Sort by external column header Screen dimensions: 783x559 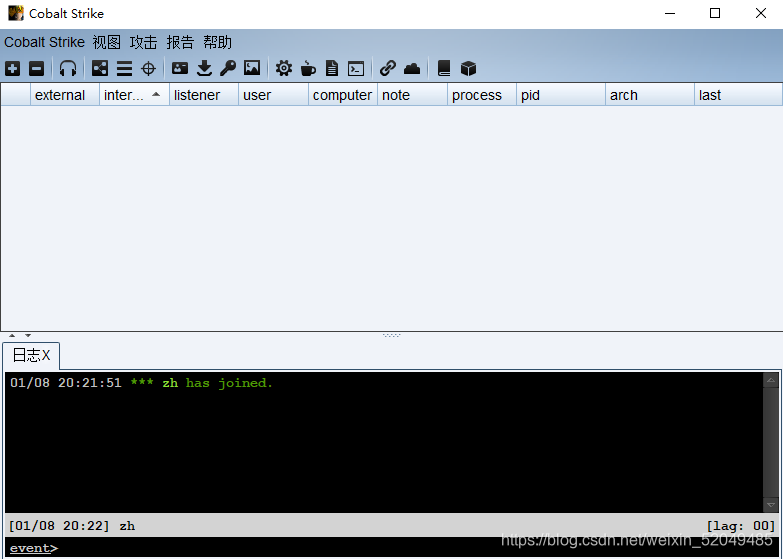65,95
